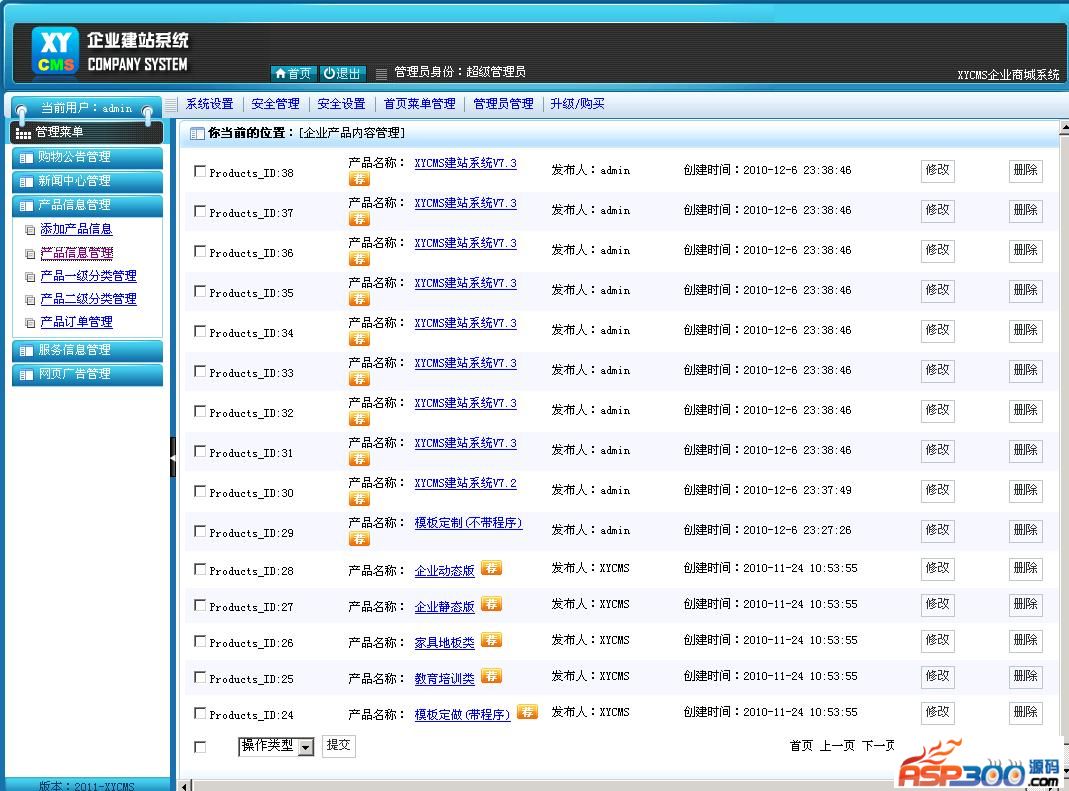Click the XY CMS logo
The height and width of the screenshot is (791, 1069).
pos(55,52)
